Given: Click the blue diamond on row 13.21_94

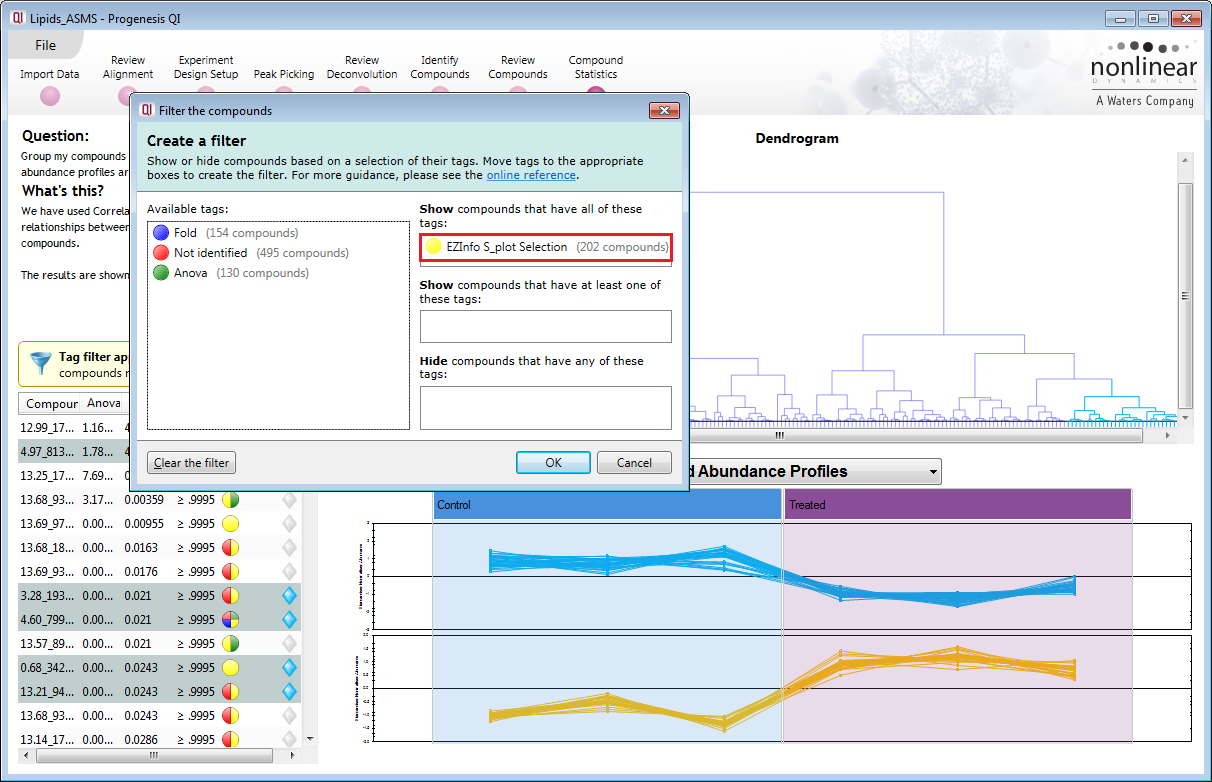Looking at the screenshot, I should [x=289, y=691].
